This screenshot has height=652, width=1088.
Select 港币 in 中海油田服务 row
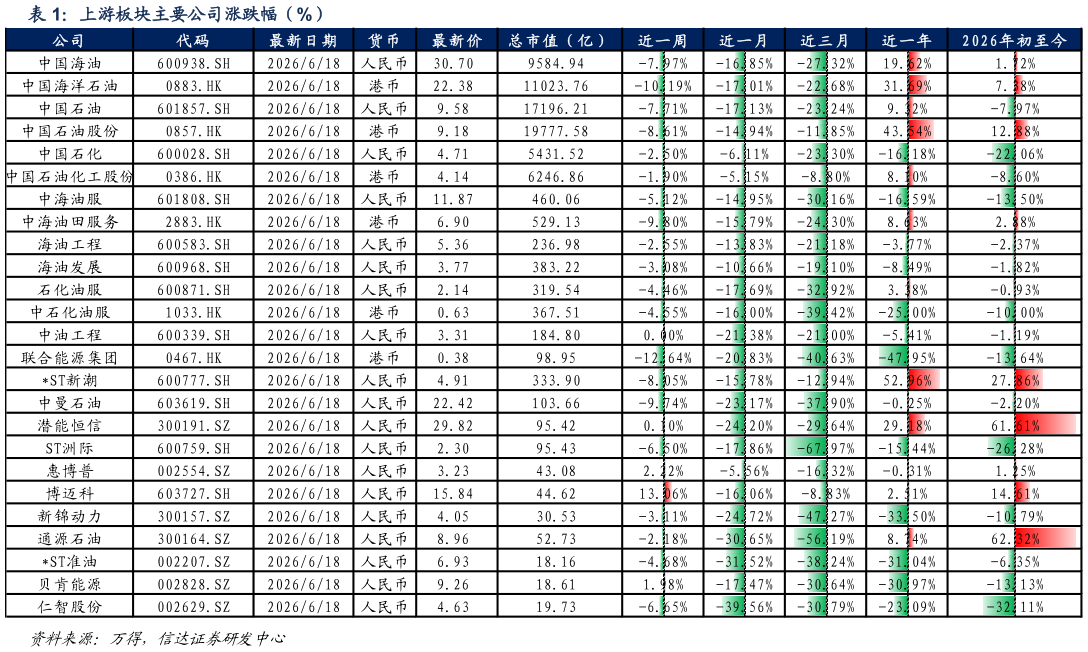[x=384, y=222]
